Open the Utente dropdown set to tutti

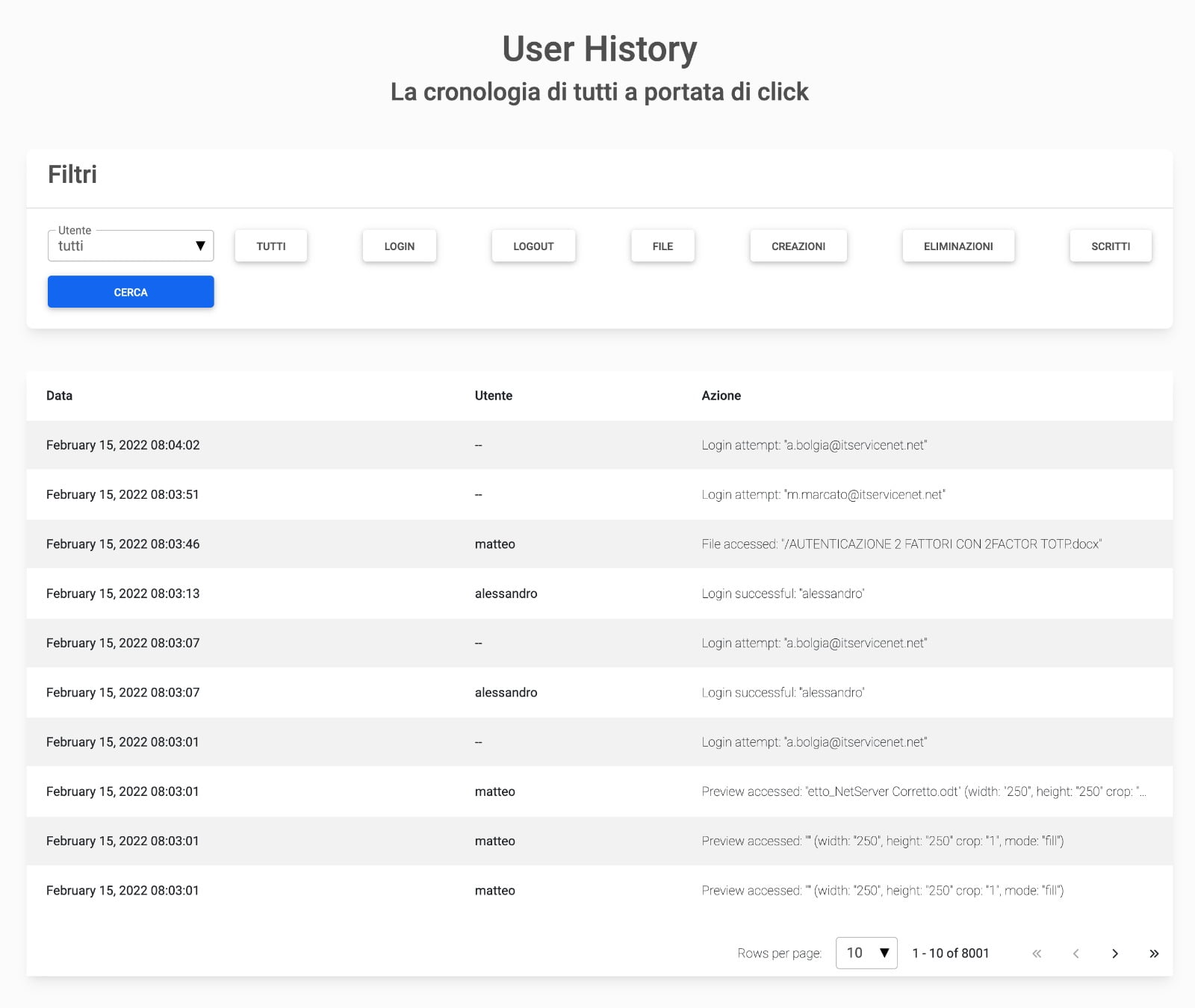(x=131, y=246)
